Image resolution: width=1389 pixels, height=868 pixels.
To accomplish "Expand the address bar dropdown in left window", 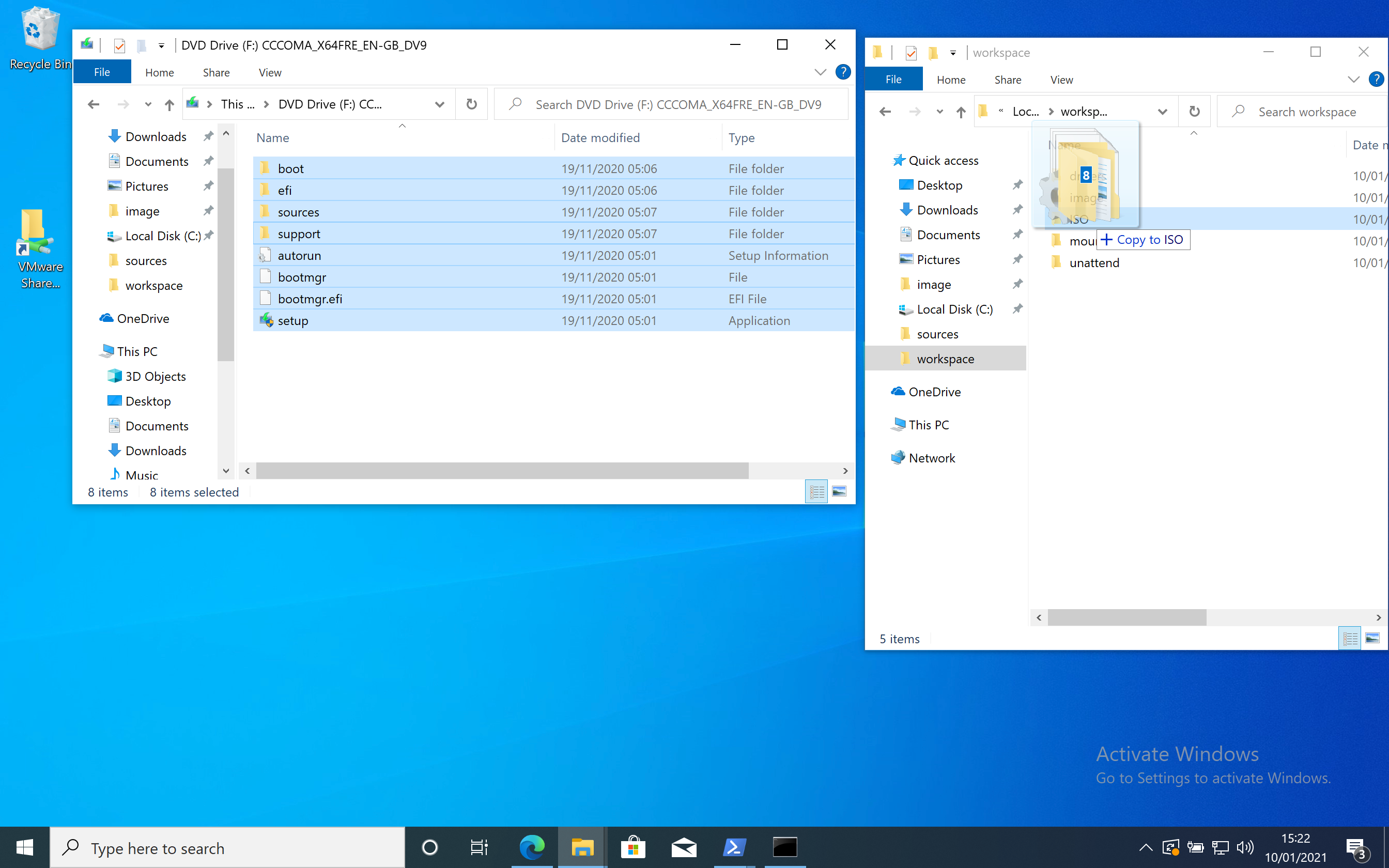I will [438, 104].
